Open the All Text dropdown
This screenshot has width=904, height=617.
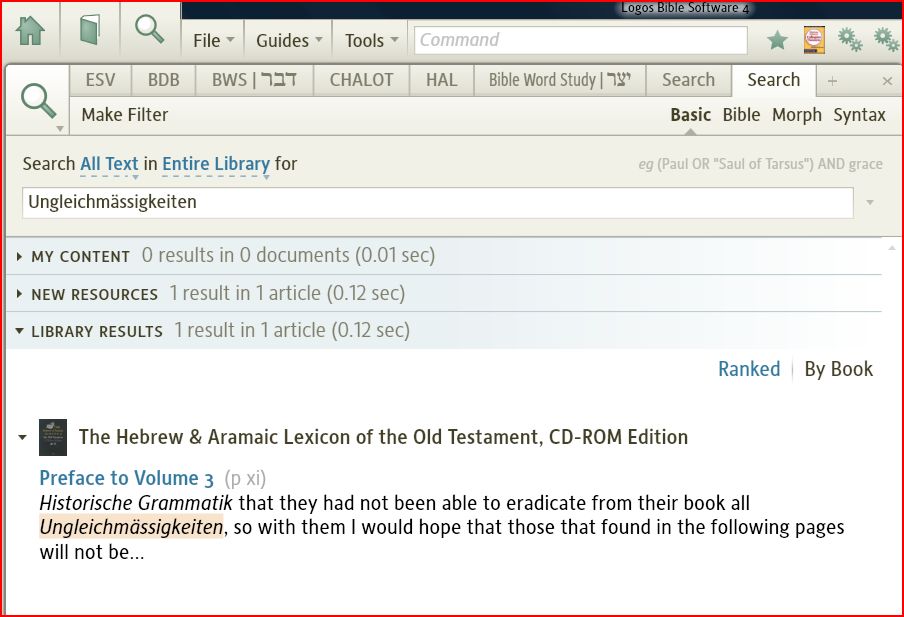click(109, 164)
